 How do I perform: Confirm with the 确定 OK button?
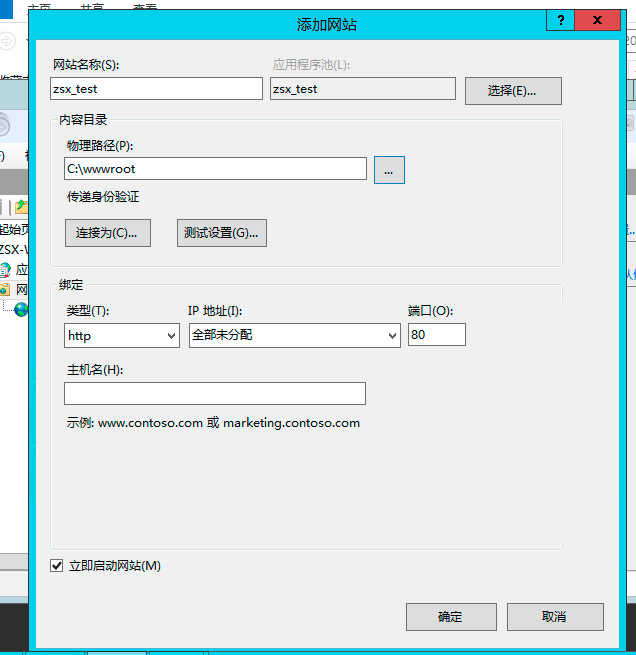tap(451, 617)
